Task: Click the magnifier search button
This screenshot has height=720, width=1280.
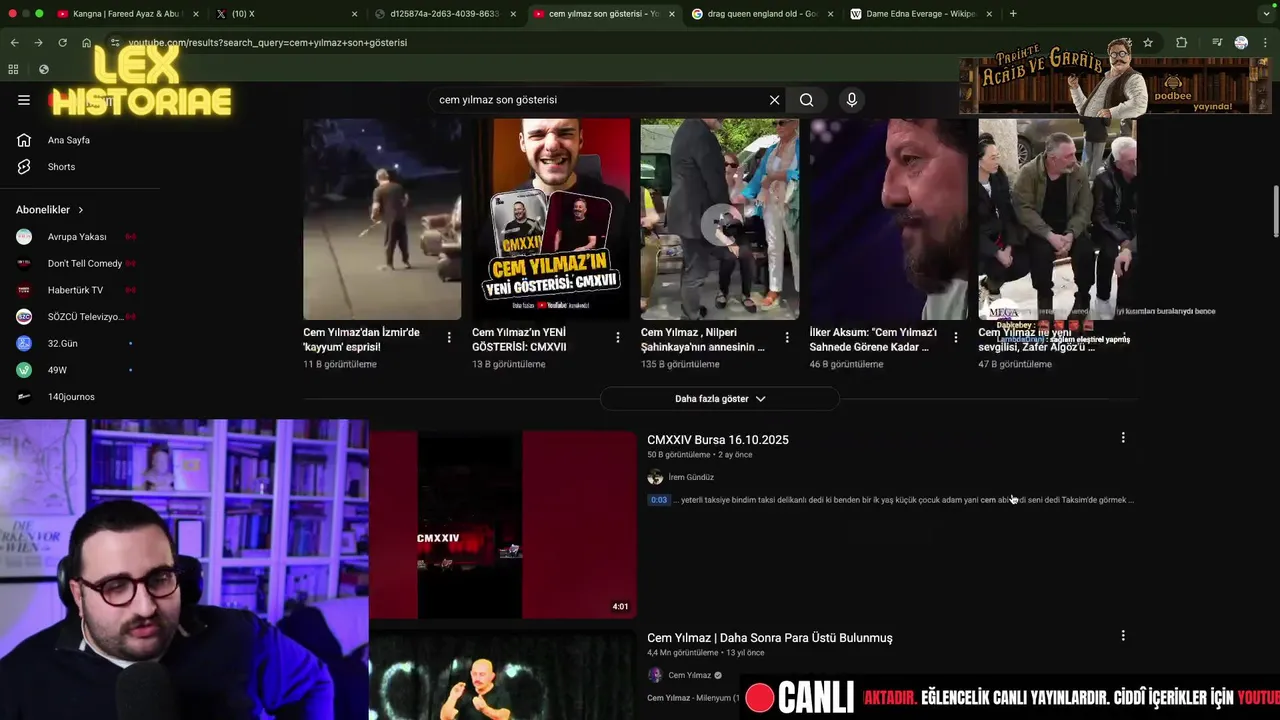Action: (x=806, y=100)
